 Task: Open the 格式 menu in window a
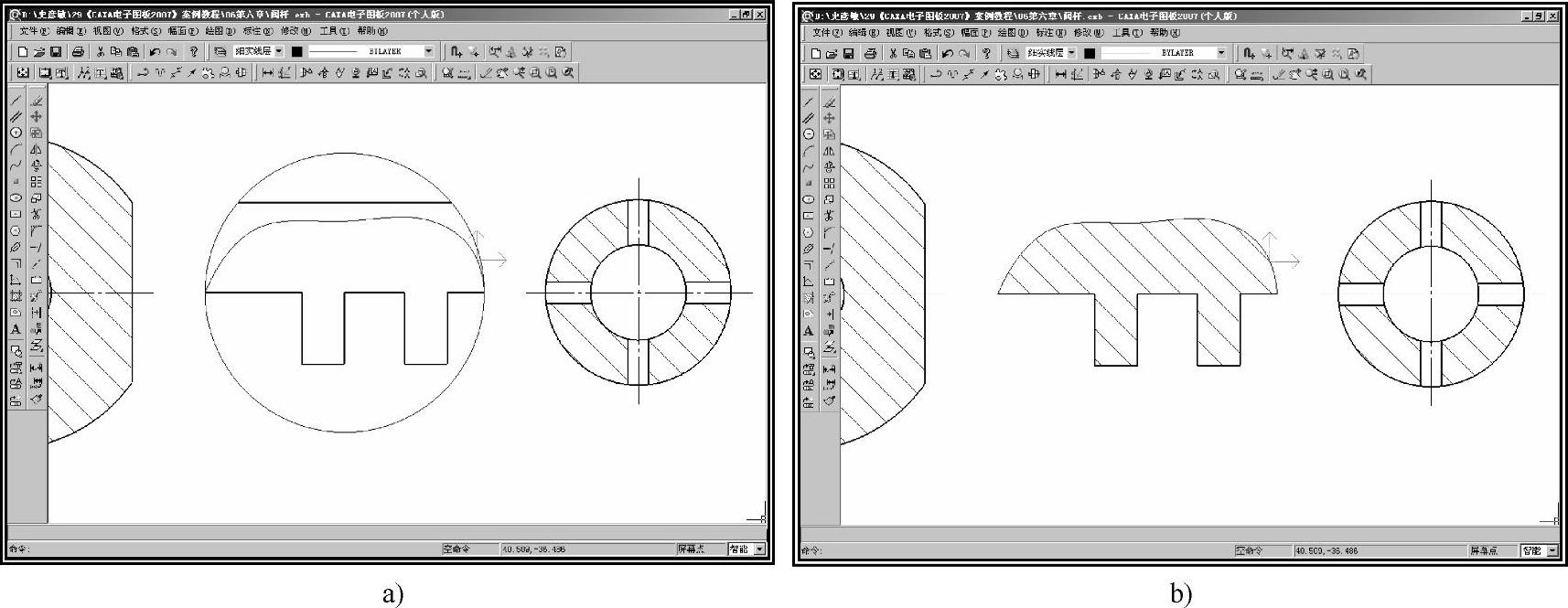click(145, 30)
